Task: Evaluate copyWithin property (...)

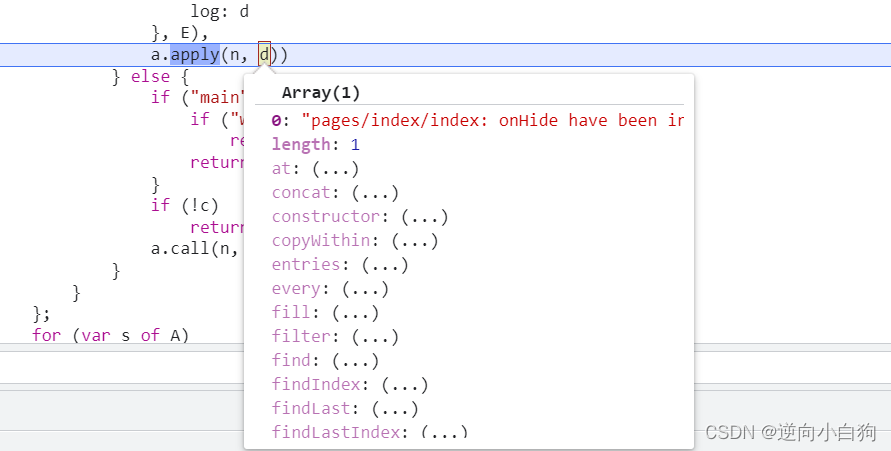Action: [415, 240]
